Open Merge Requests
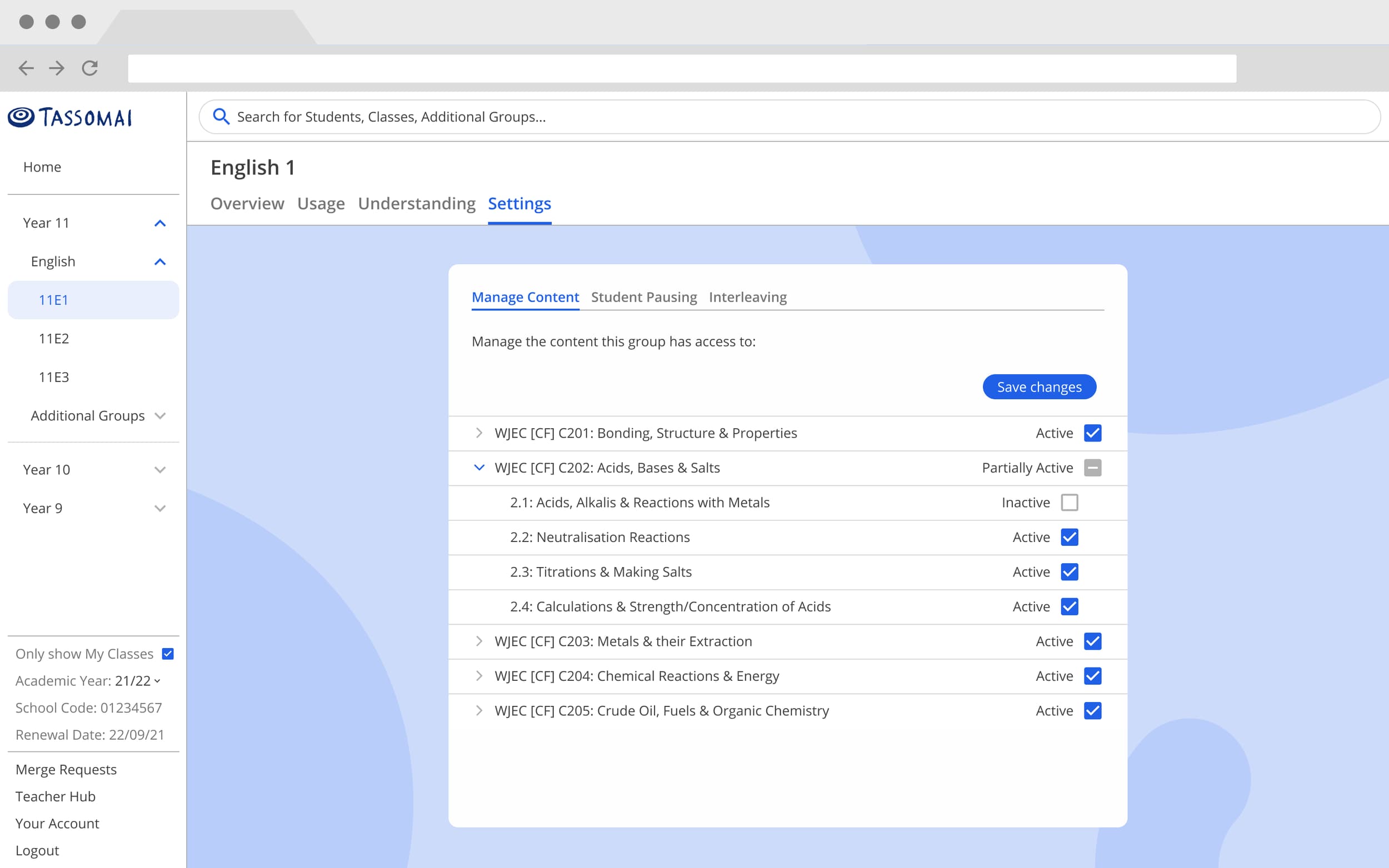 pos(66,769)
